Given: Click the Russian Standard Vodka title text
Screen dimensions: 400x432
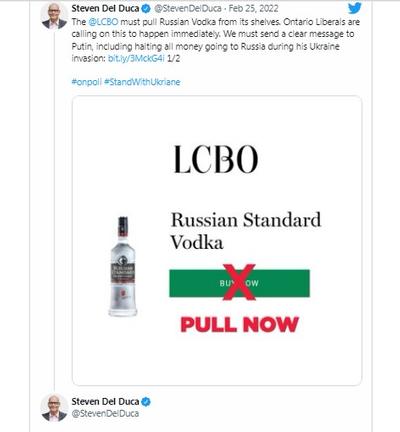Looking at the screenshot, I should point(246,231).
